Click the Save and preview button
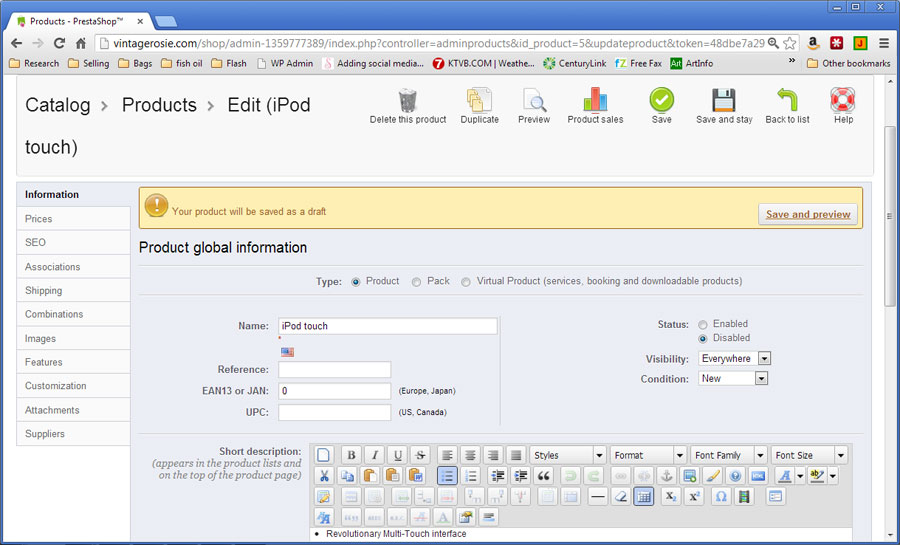Viewport: 900px width, 545px height. [x=808, y=214]
